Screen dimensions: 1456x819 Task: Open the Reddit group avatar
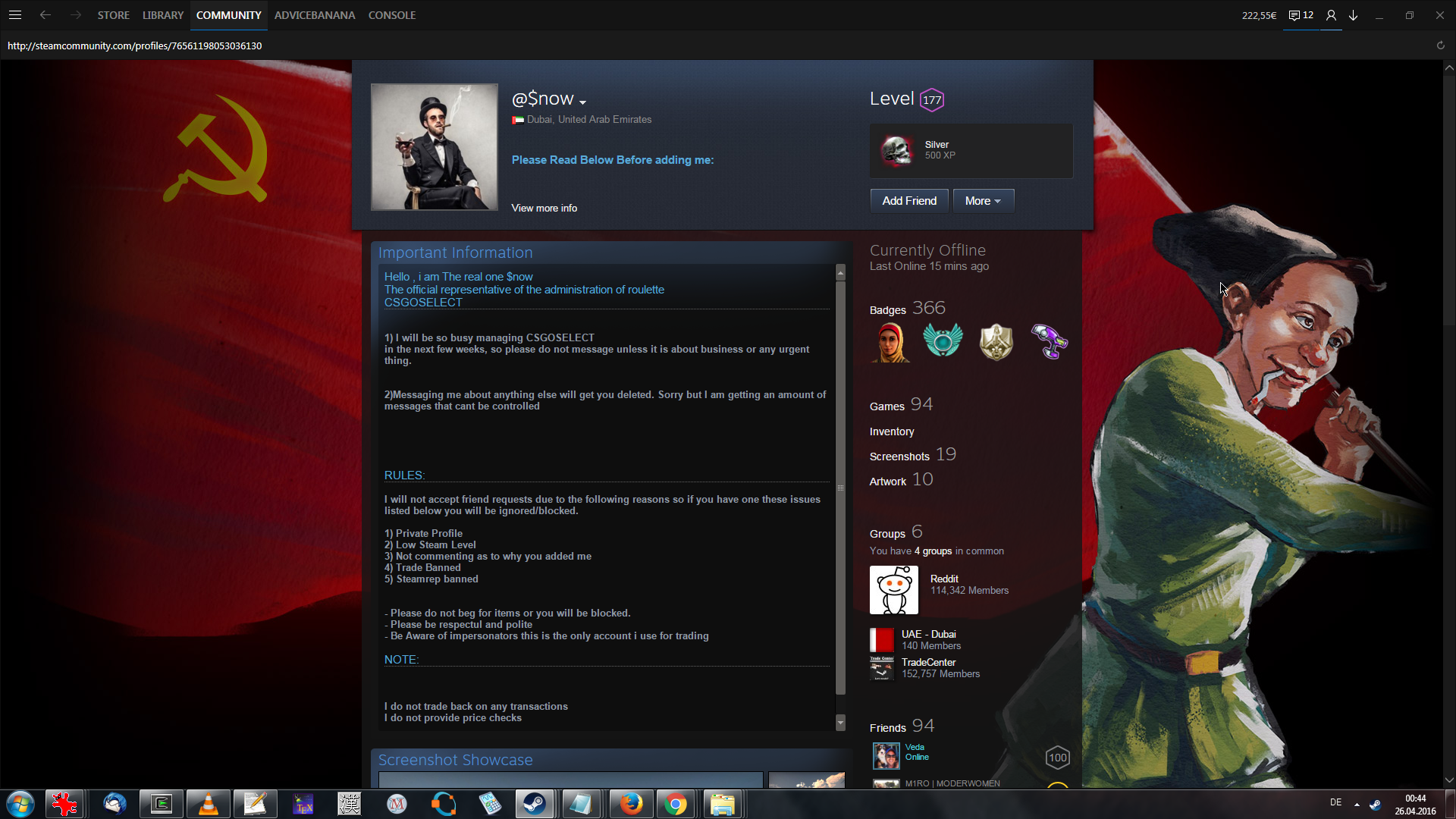click(893, 590)
